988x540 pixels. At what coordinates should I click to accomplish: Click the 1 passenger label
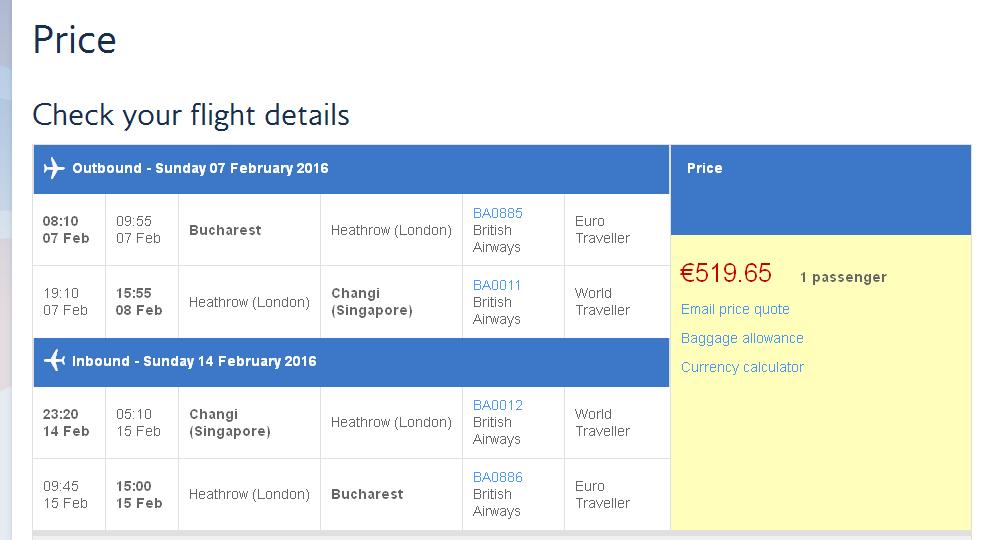pyautogui.click(x=843, y=277)
